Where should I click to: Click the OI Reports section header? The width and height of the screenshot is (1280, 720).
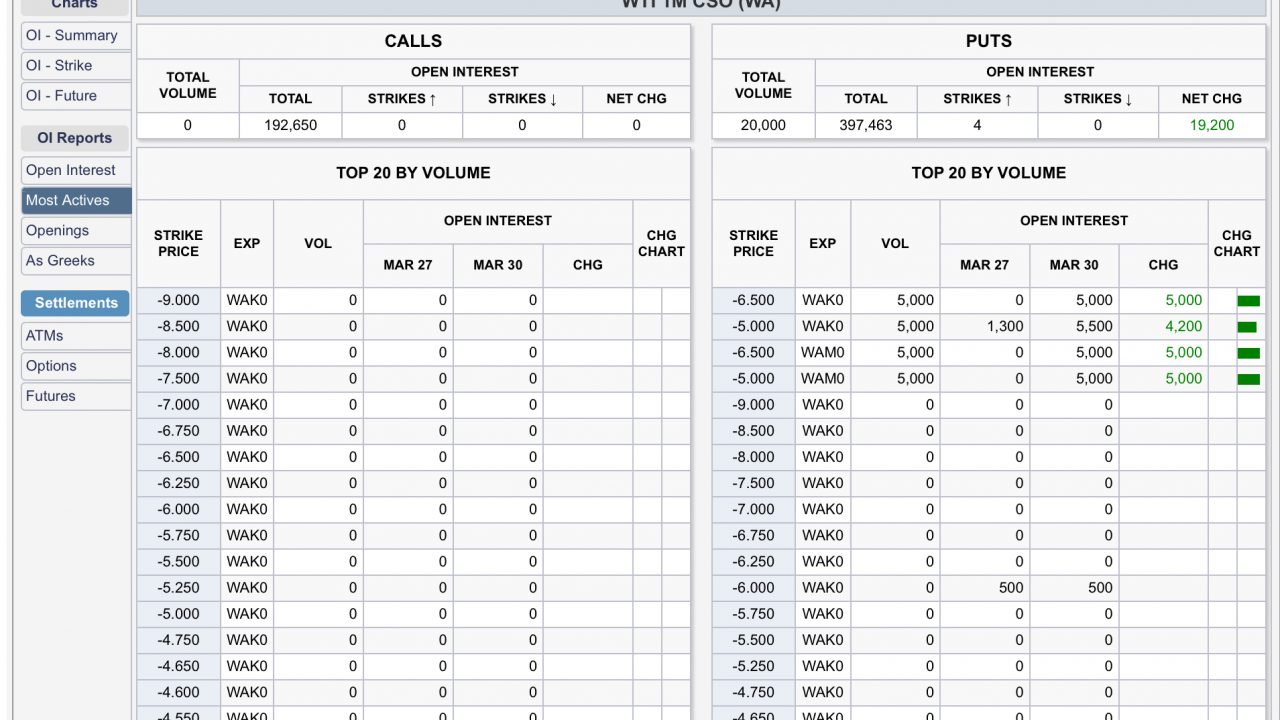click(x=76, y=138)
